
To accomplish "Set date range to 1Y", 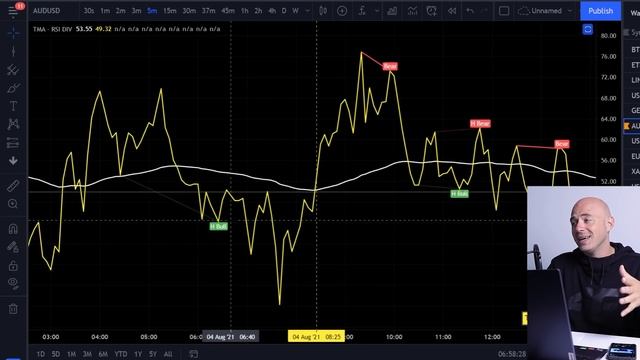I will point(138,354).
